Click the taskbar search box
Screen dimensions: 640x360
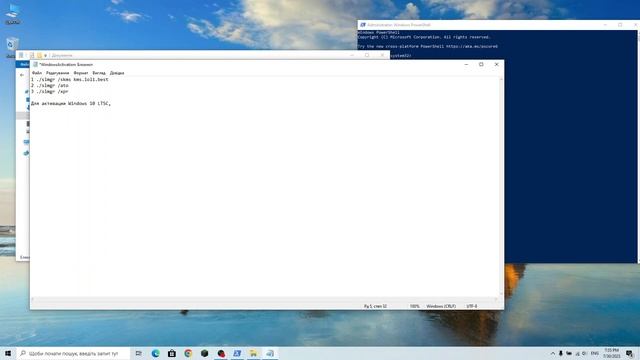[73, 353]
